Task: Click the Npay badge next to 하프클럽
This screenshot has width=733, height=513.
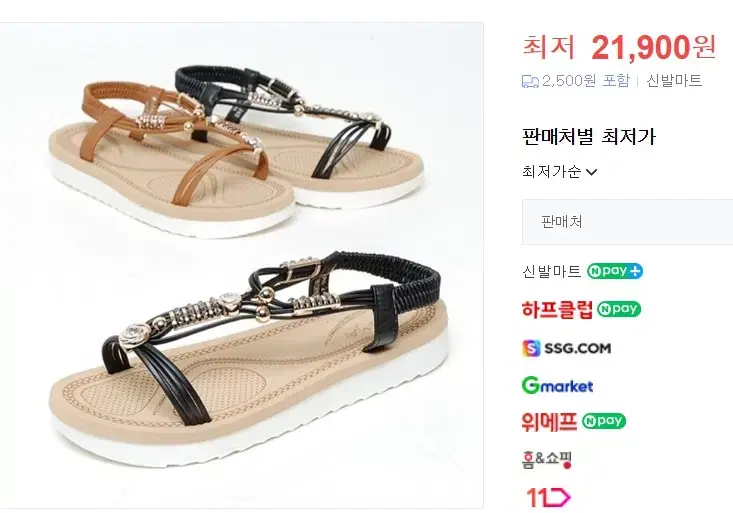Action: [618, 309]
